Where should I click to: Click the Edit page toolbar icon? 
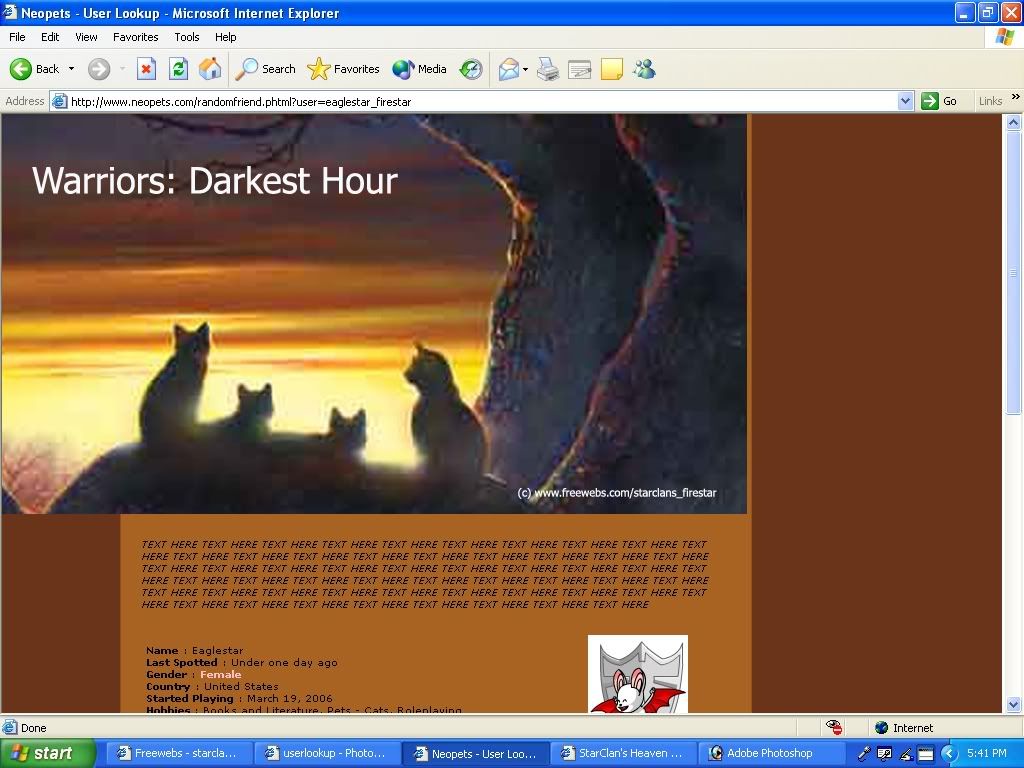(579, 69)
